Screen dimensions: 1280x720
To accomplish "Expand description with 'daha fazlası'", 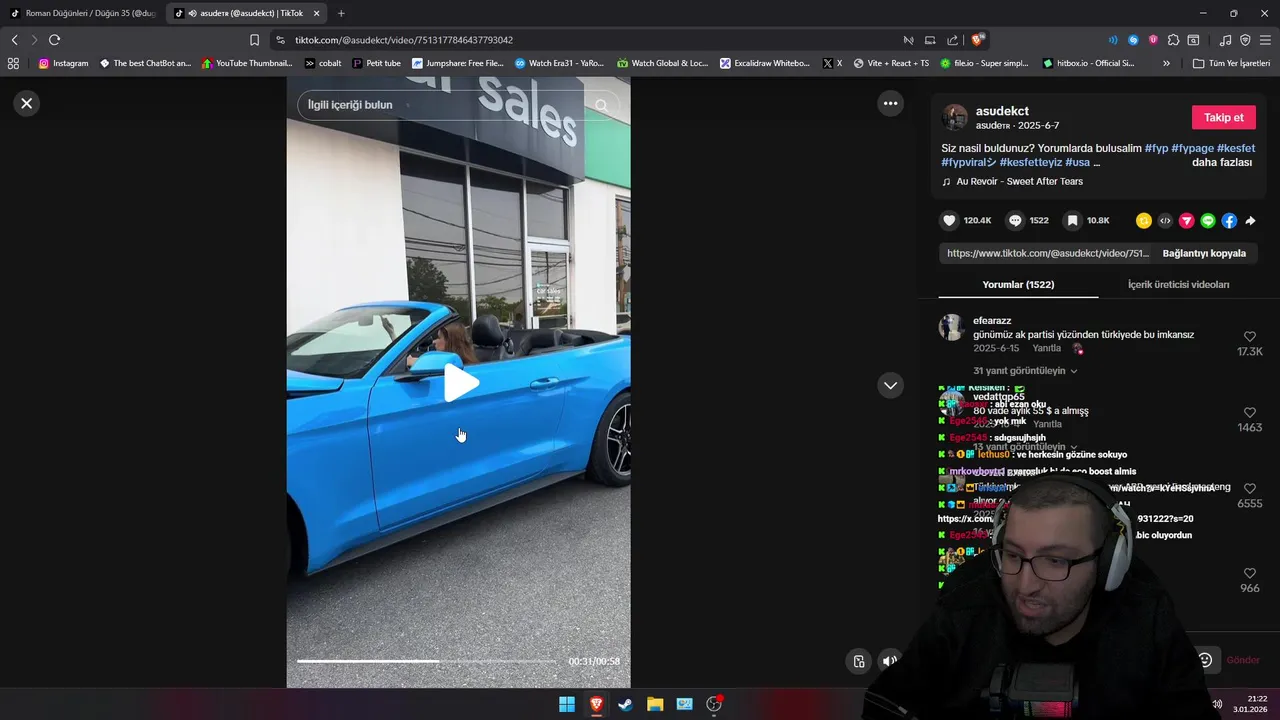I will [1221, 162].
